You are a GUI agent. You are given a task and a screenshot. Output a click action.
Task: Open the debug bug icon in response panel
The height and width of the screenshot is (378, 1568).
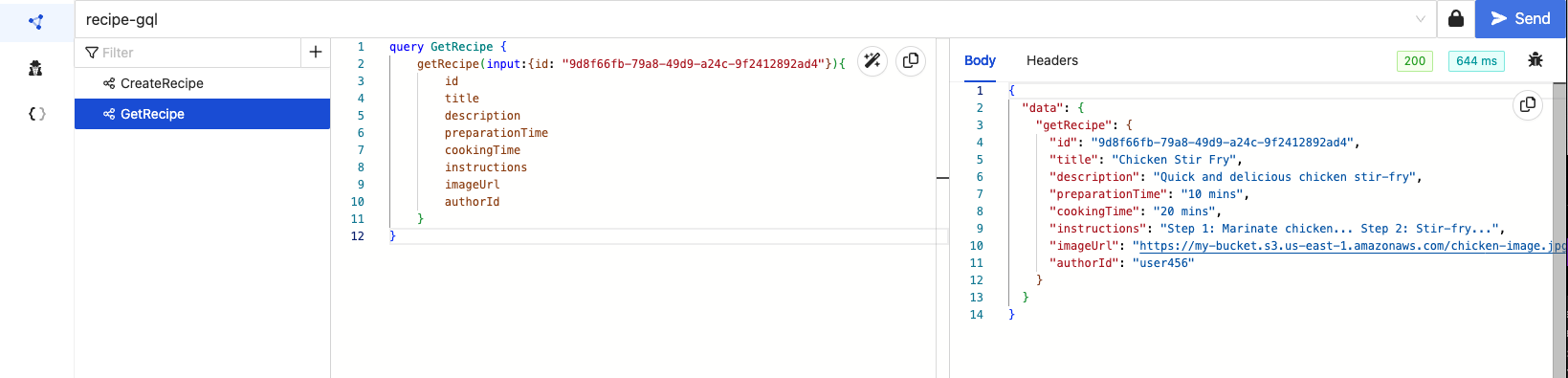click(x=1535, y=60)
